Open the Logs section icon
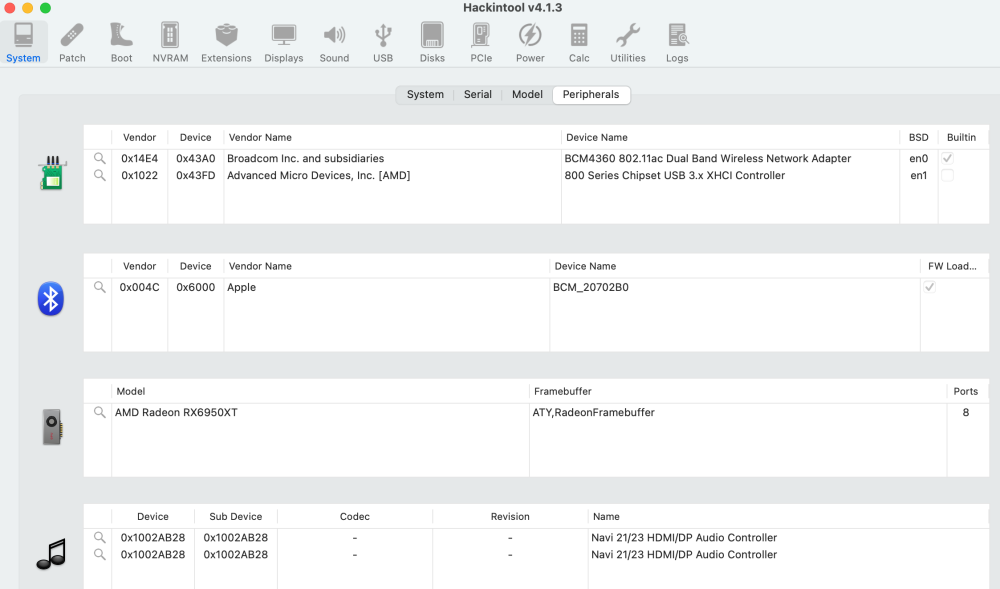The image size is (1000, 589). (x=677, y=43)
